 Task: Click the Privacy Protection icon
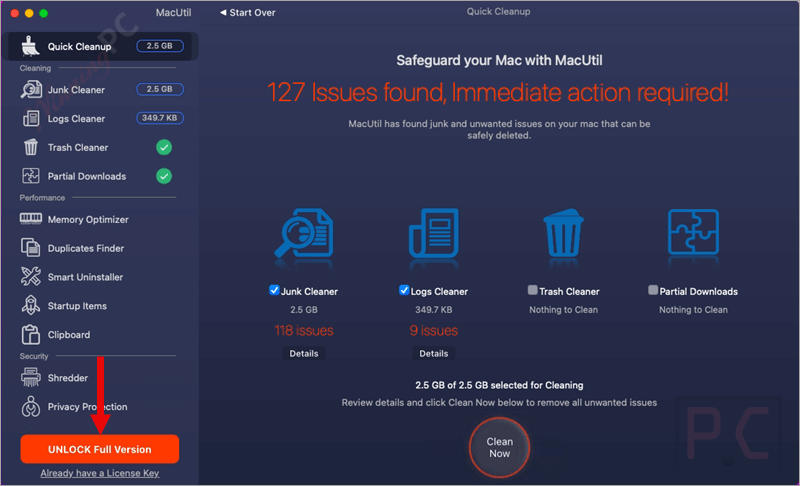pyautogui.click(x=31, y=406)
